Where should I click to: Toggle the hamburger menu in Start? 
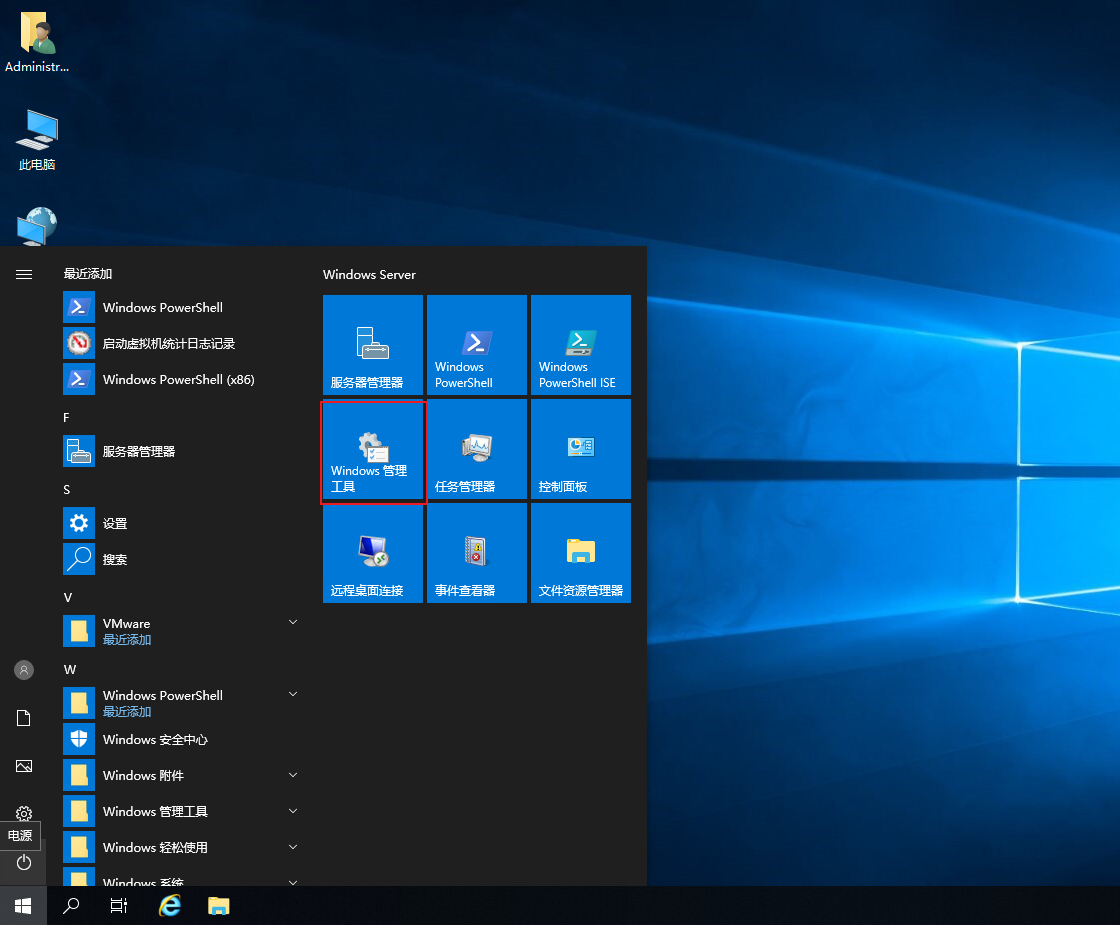click(x=24, y=274)
